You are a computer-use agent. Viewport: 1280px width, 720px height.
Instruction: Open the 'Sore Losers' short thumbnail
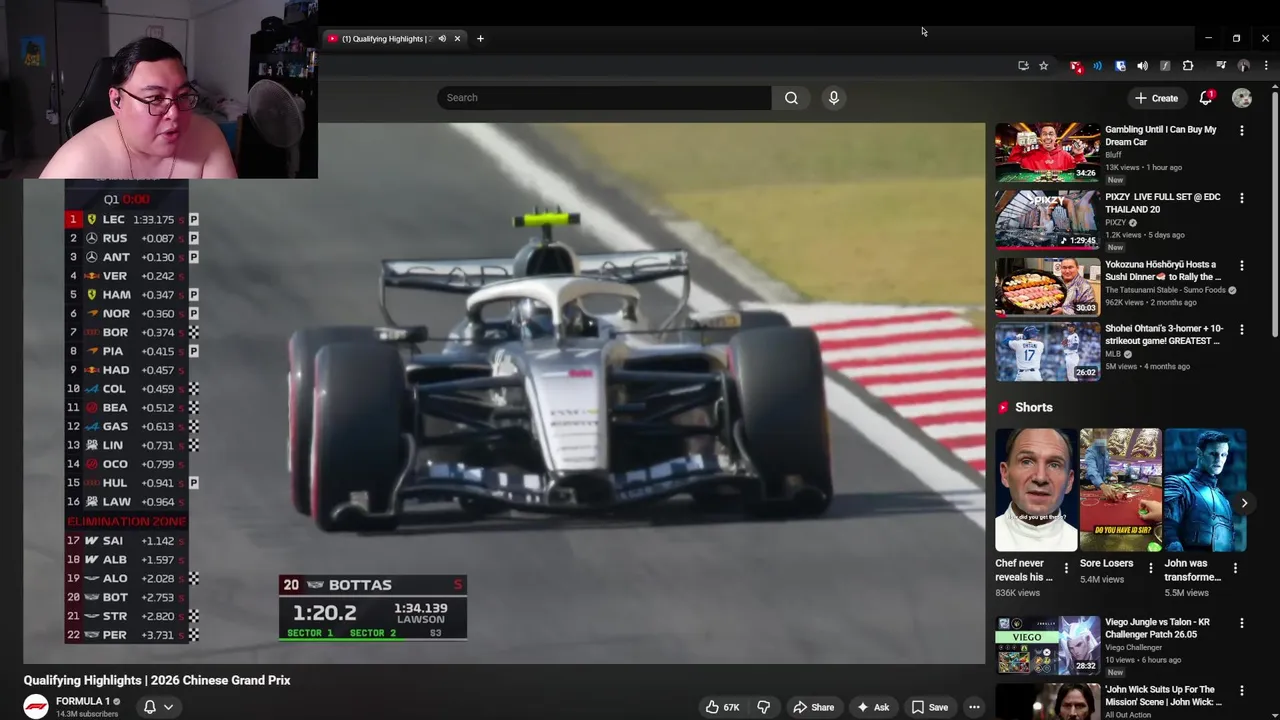click(1120, 490)
